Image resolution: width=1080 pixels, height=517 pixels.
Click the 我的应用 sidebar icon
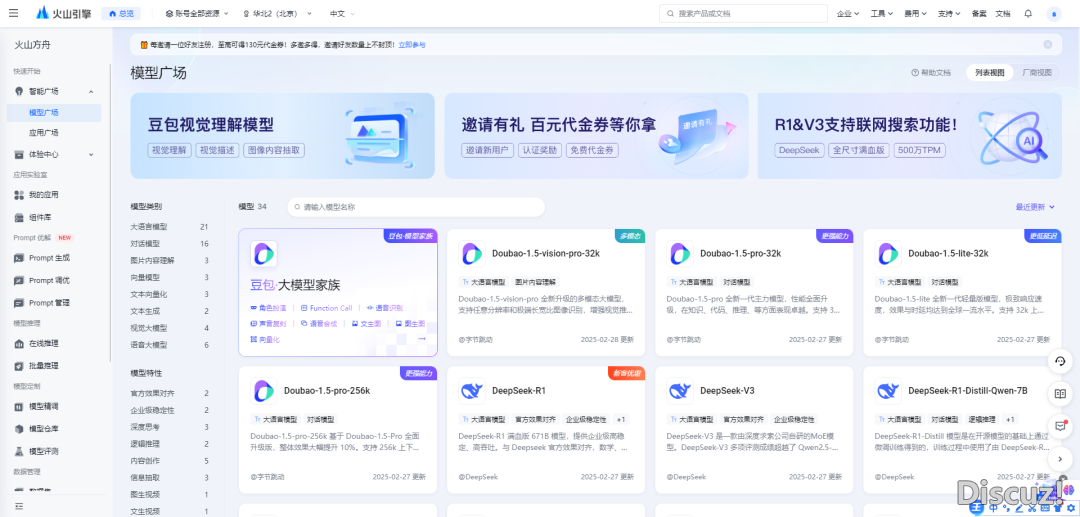pyautogui.click(x=19, y=196)
